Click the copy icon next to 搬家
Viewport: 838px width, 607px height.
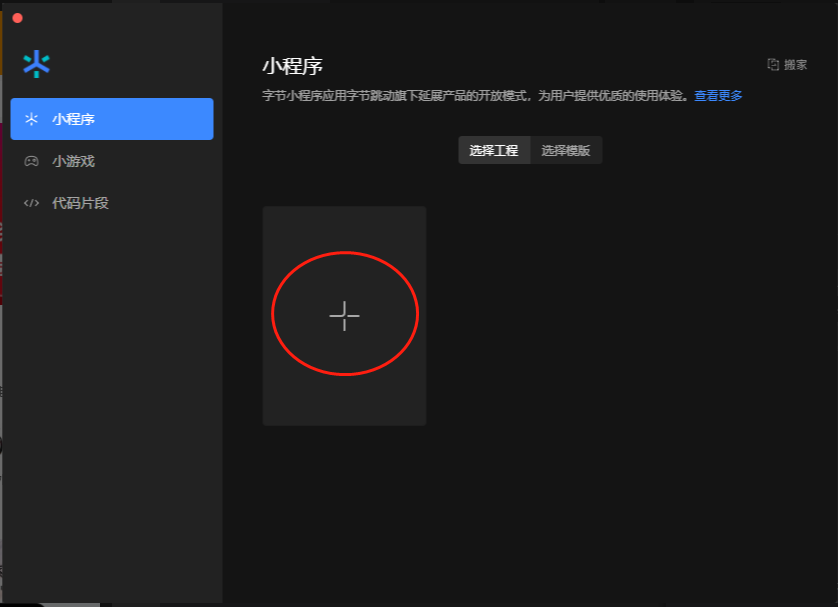click(x=773, y=64)
